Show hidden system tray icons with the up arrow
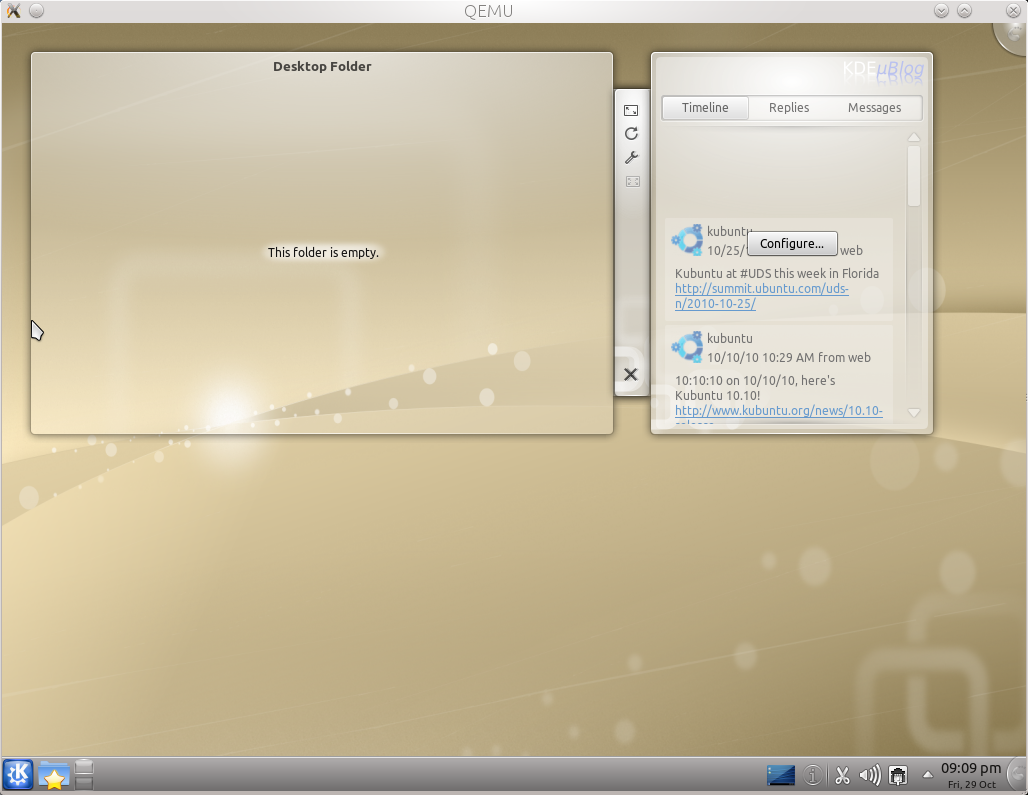 point(927,775)
